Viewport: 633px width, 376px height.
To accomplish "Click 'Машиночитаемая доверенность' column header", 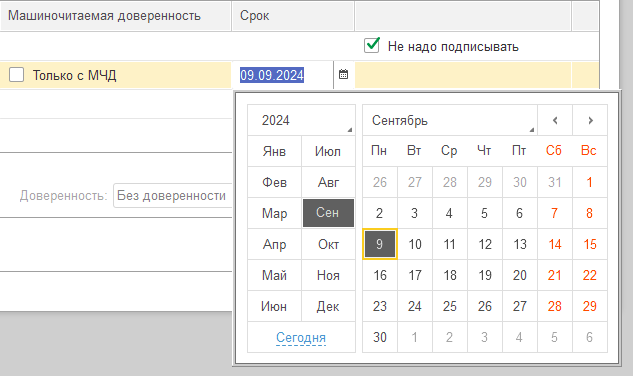I will 115,16.
